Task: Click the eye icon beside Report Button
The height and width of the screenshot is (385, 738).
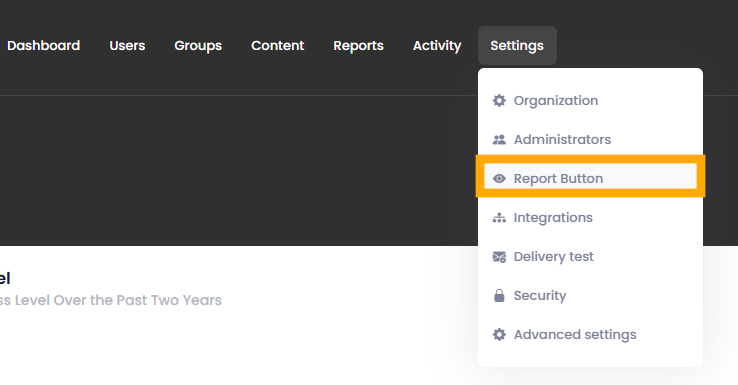Action: (x=499, y=179)
